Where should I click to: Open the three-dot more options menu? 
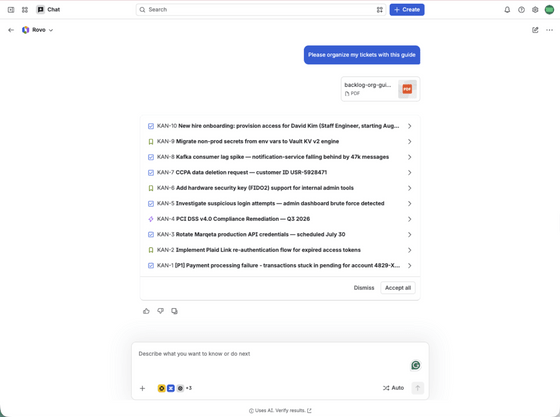tap(549, 30)
